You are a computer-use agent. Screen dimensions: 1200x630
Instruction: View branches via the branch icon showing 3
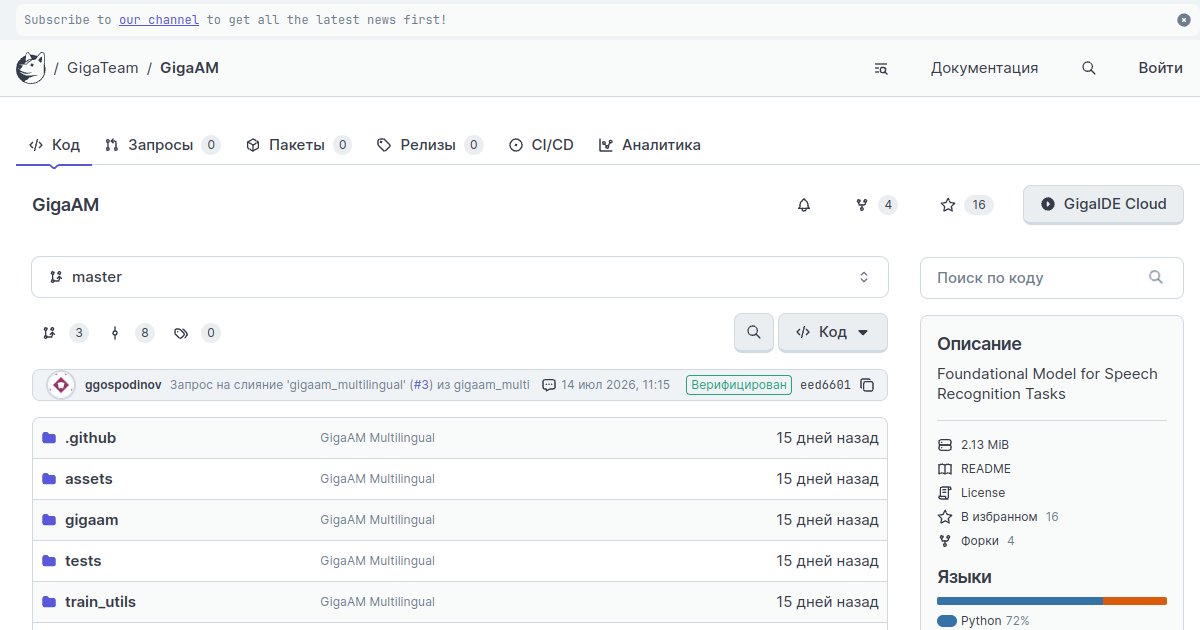49,333
